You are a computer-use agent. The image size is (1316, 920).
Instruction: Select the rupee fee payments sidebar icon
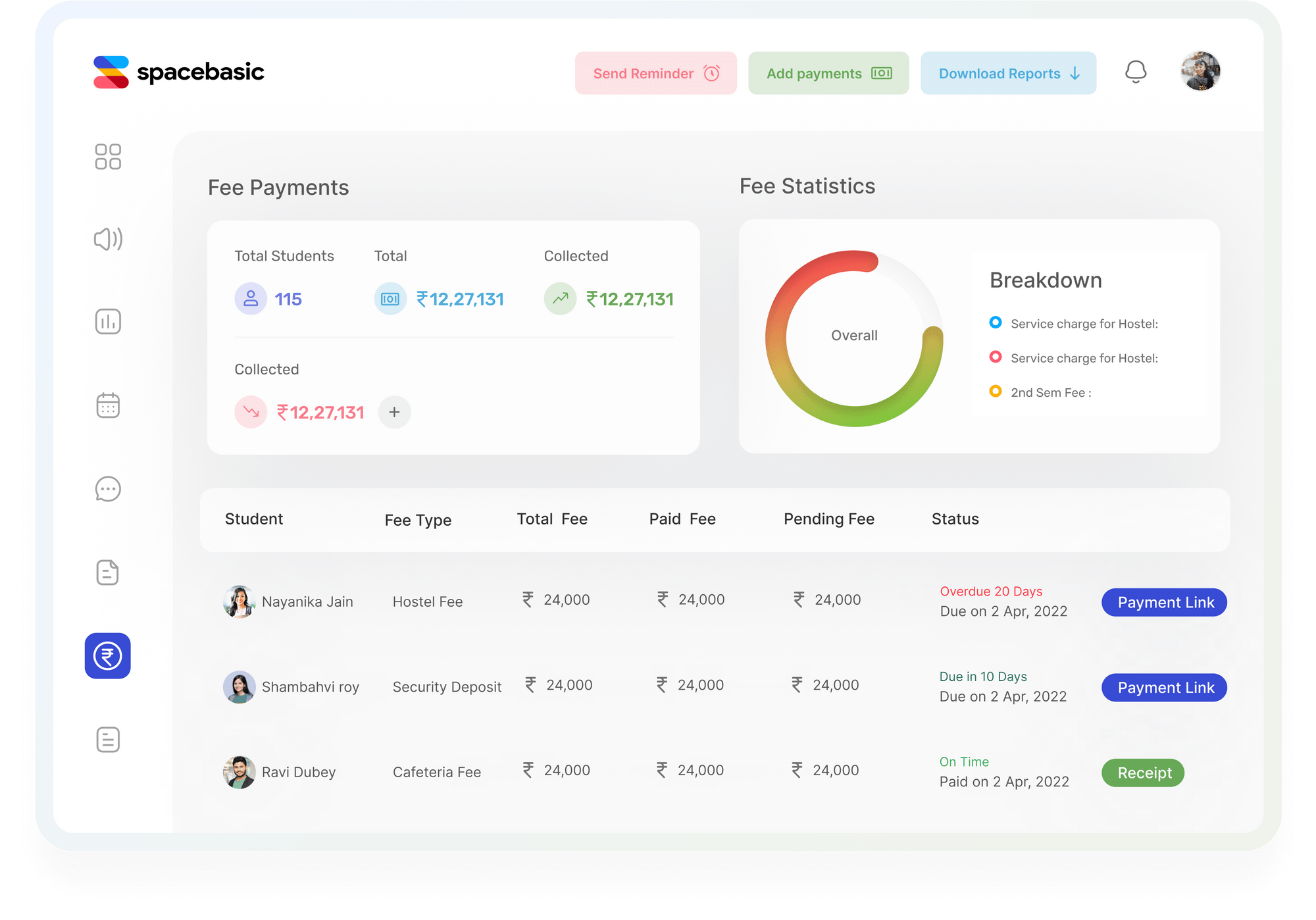pos(108,655)
